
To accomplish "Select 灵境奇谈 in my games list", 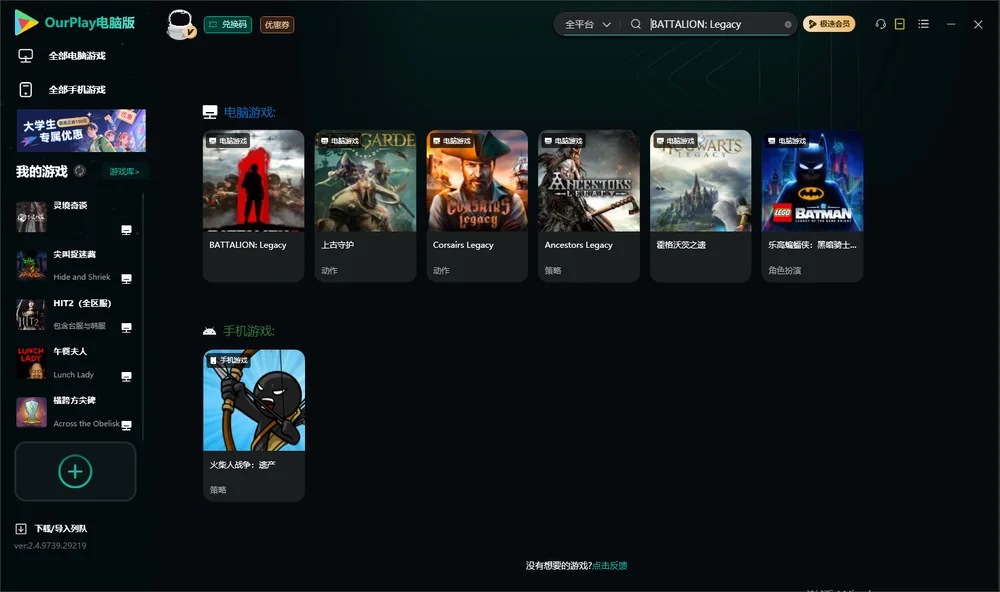I will tap(74, 217).
